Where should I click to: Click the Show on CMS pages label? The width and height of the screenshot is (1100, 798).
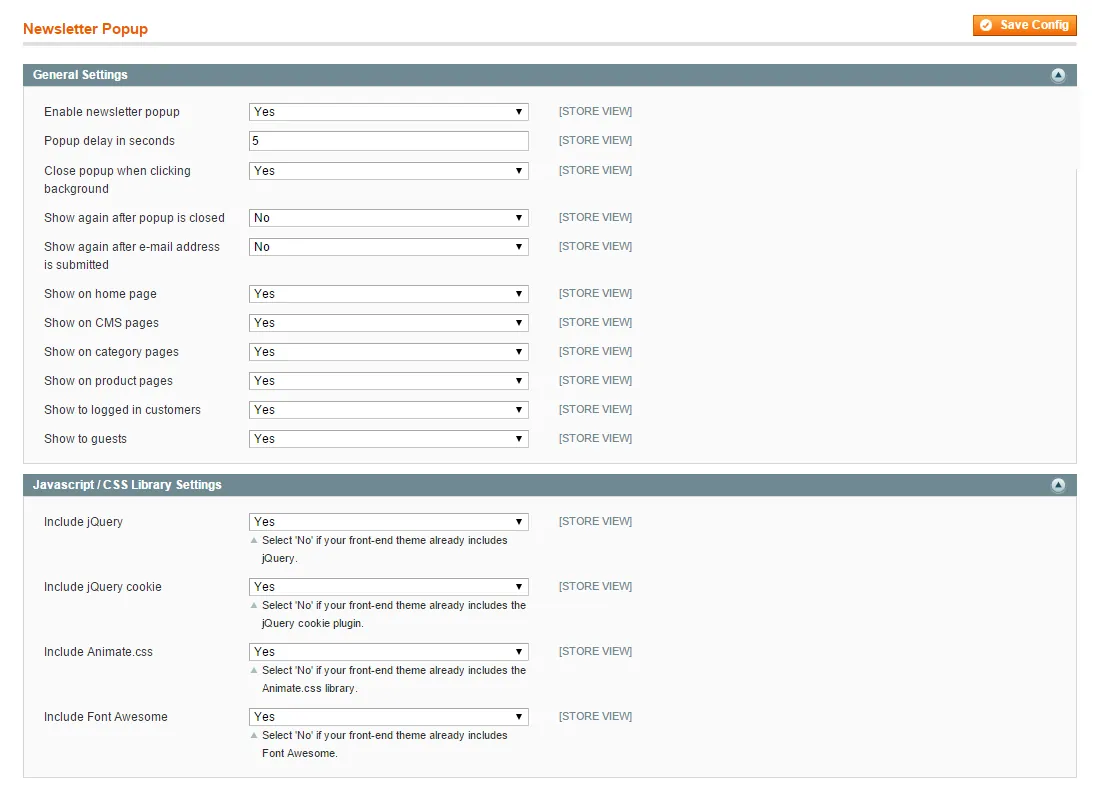pos(101,323)
